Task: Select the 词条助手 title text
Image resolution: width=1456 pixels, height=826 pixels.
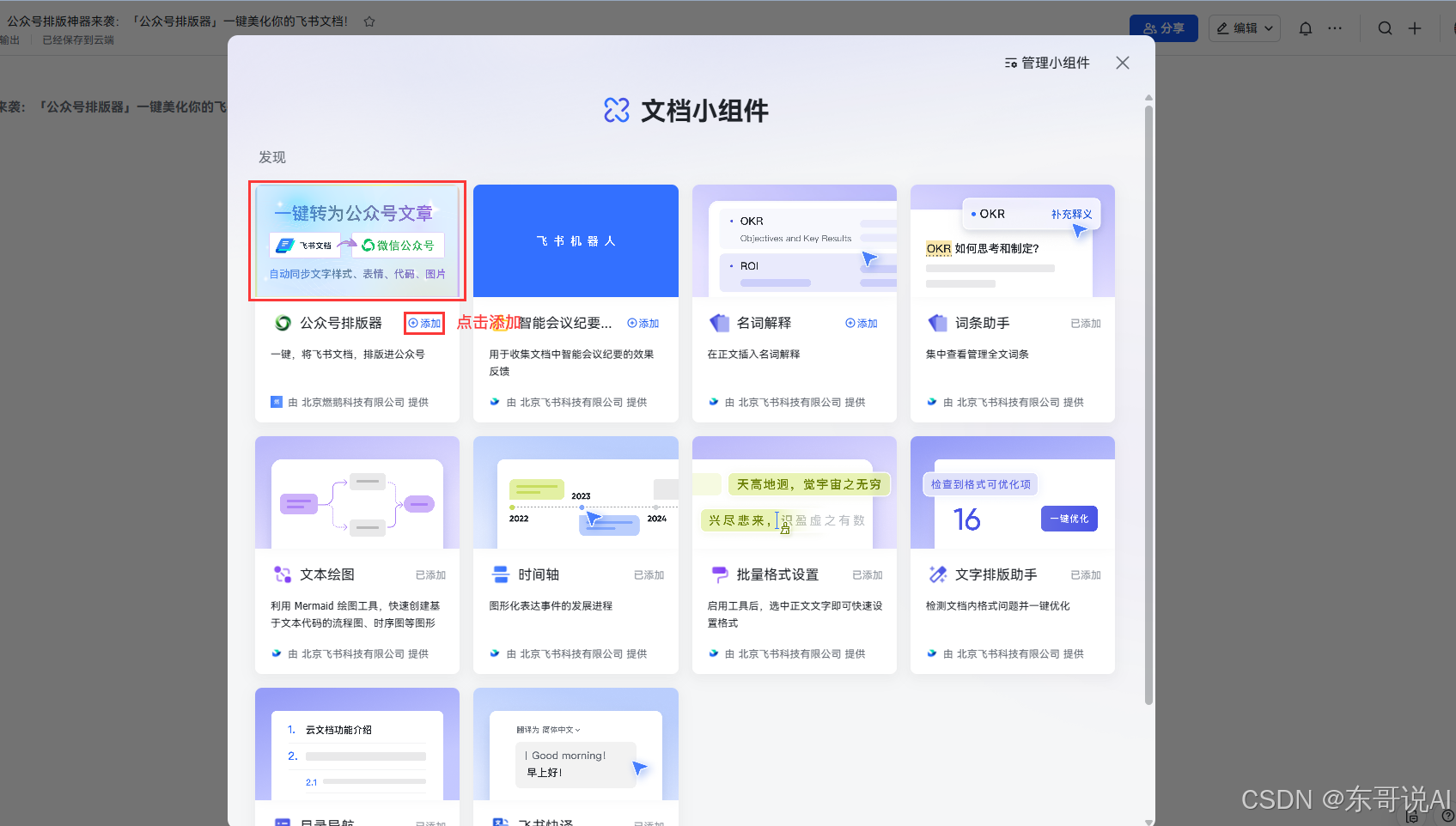Action: coord(983,324)
